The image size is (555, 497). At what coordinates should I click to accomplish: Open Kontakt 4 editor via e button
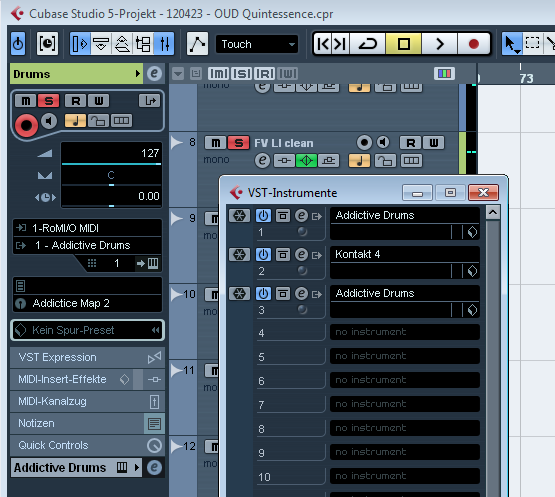pos(302,255)
